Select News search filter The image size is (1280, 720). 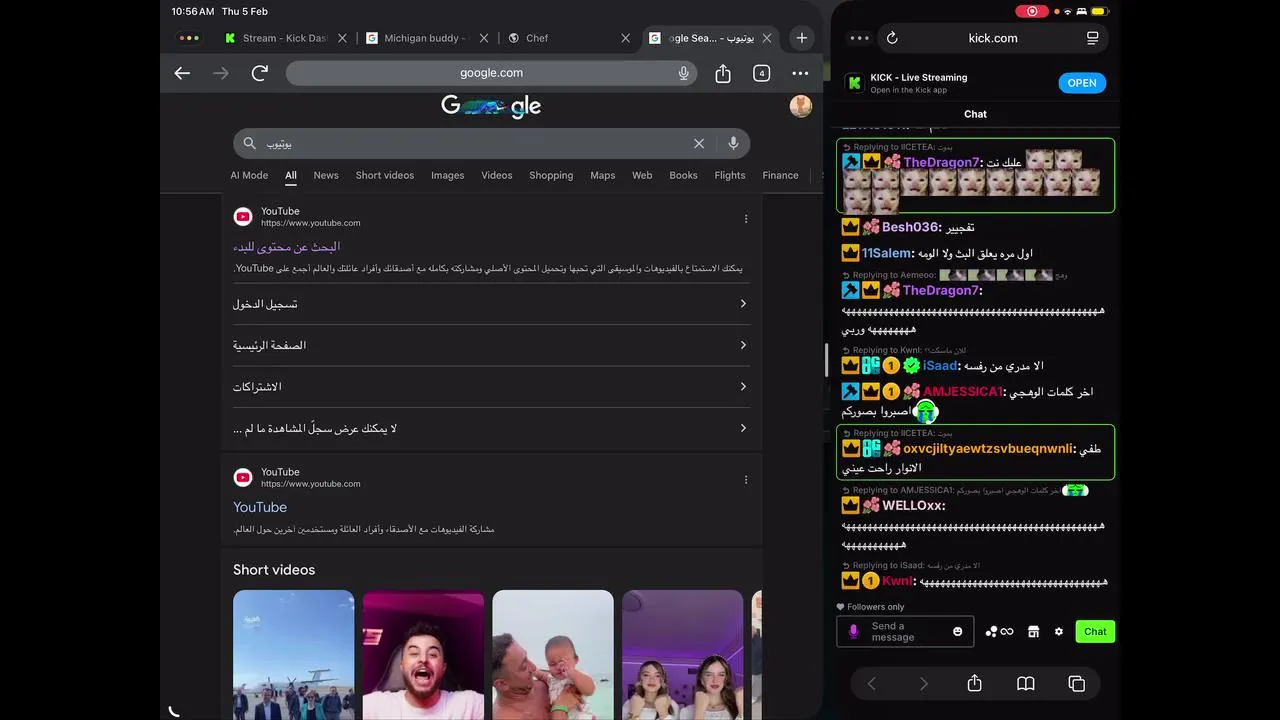click(x=326, y=175)
